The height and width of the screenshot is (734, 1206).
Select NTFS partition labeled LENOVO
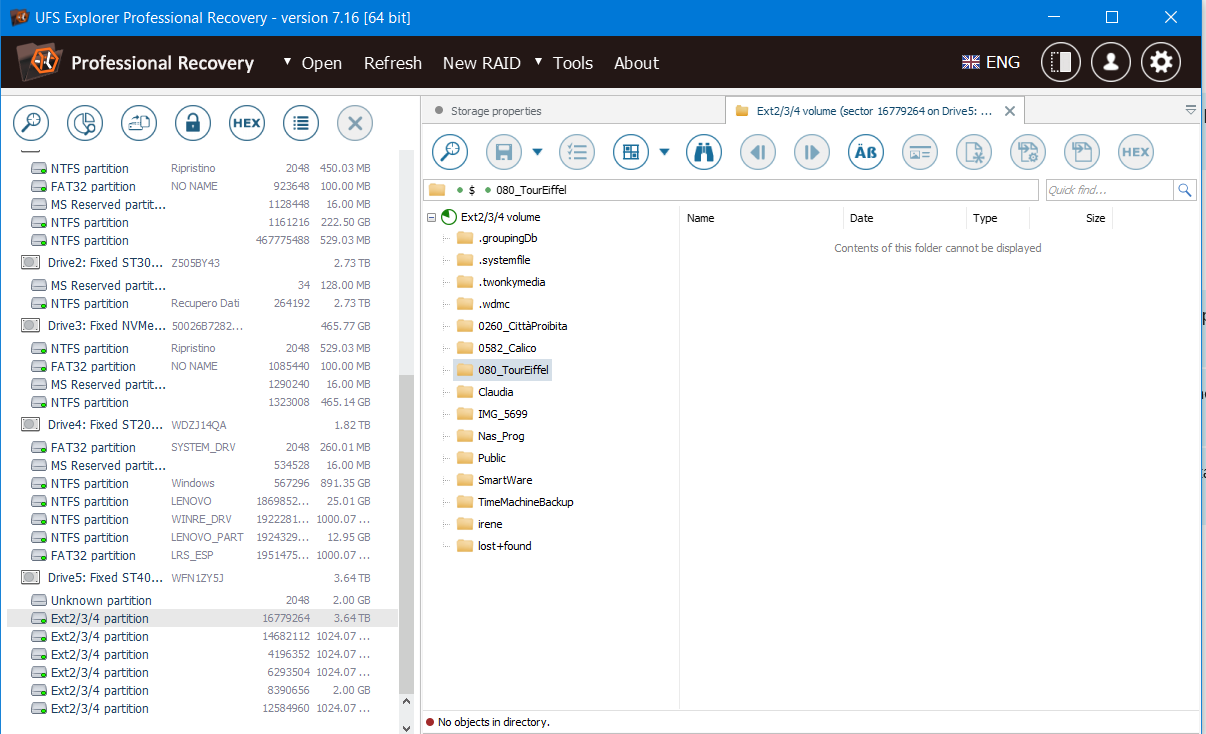pyautogui.click(x=200, y=502)
